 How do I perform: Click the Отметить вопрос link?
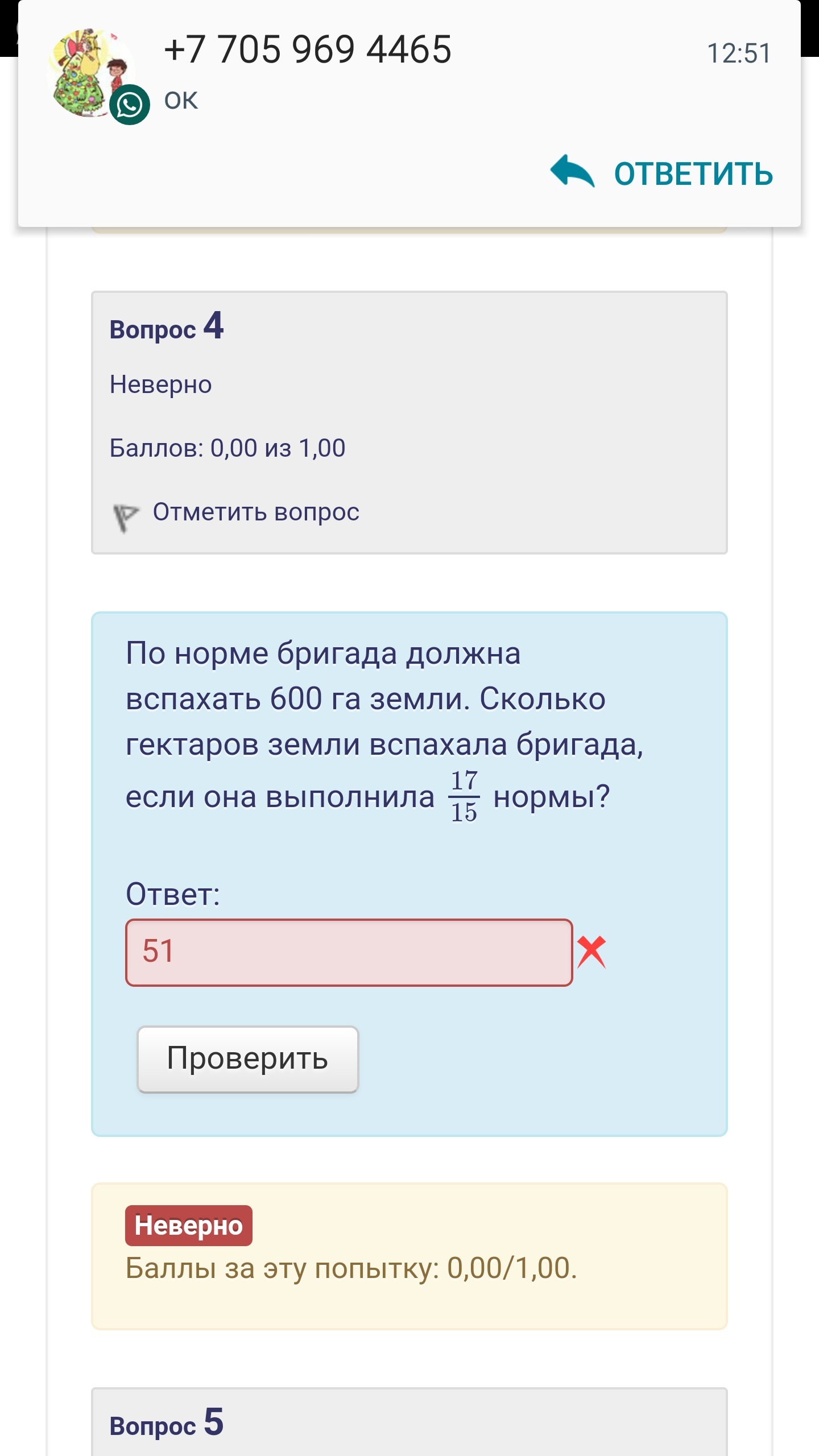[256, 512]
